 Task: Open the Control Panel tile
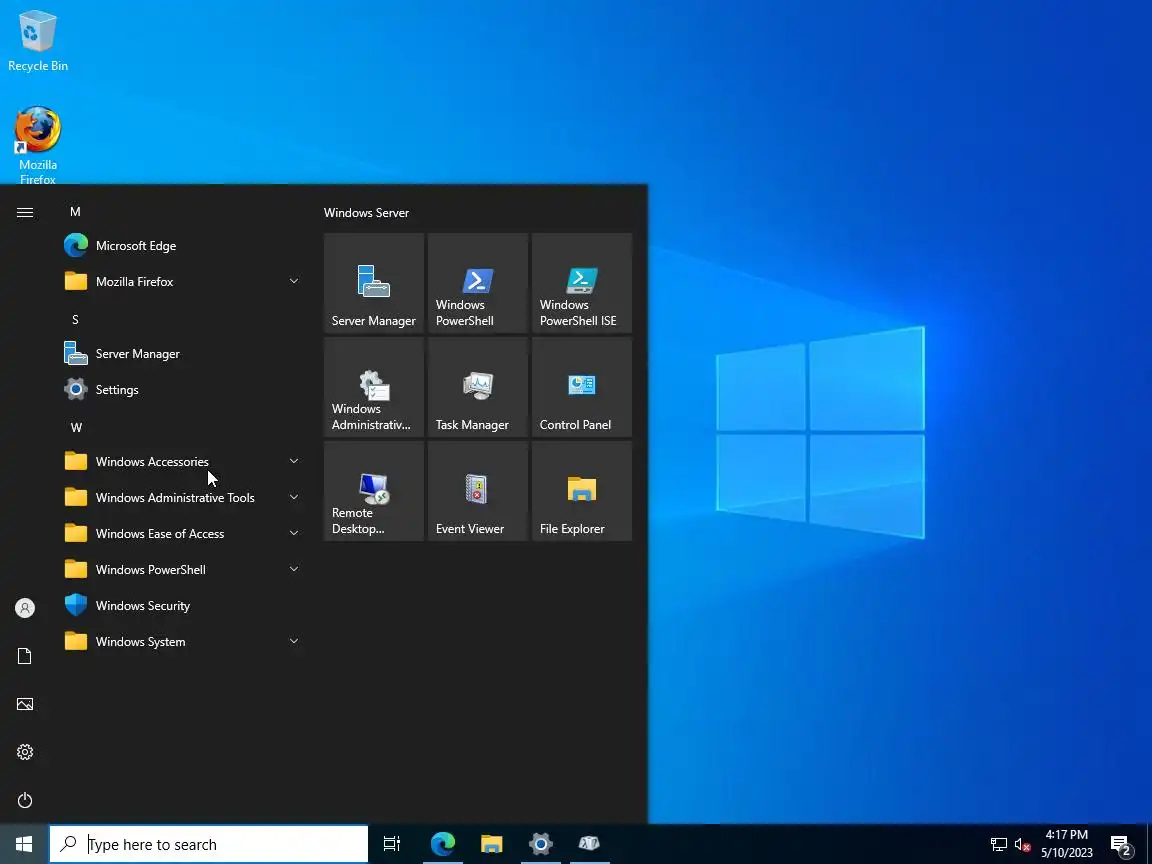(x=581, y=387)
